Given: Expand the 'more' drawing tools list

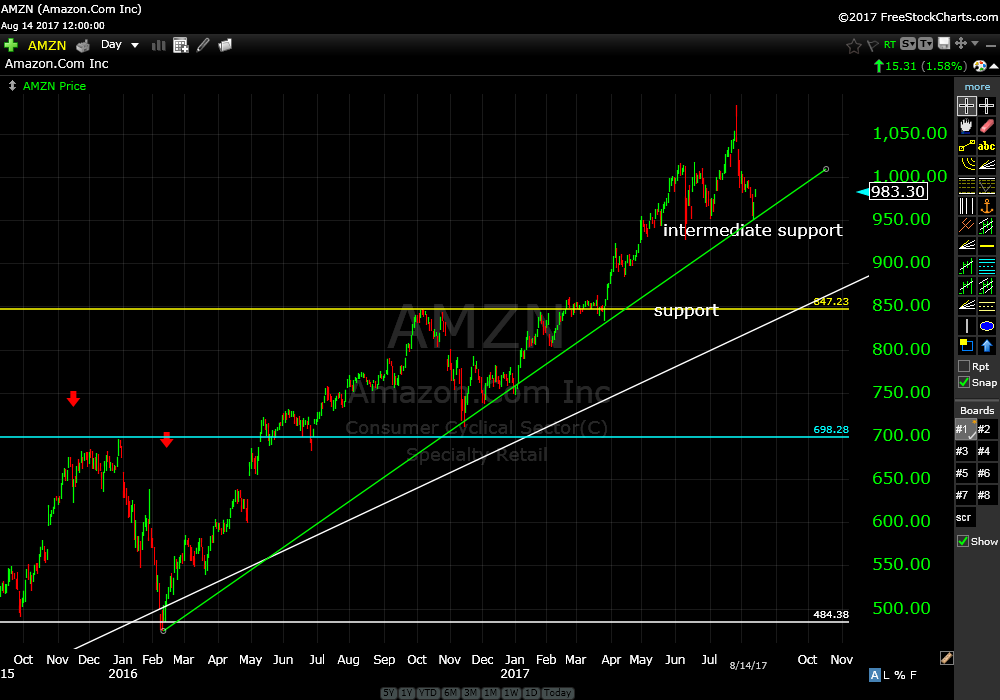Looking at the screenshot, I should click(977, 87).
